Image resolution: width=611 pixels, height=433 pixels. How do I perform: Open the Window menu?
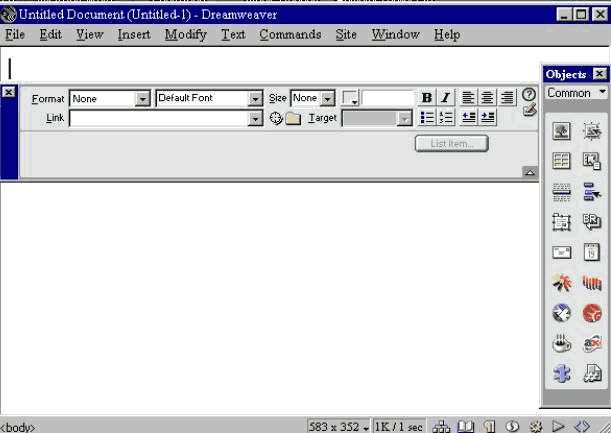[x=396, y=35]
